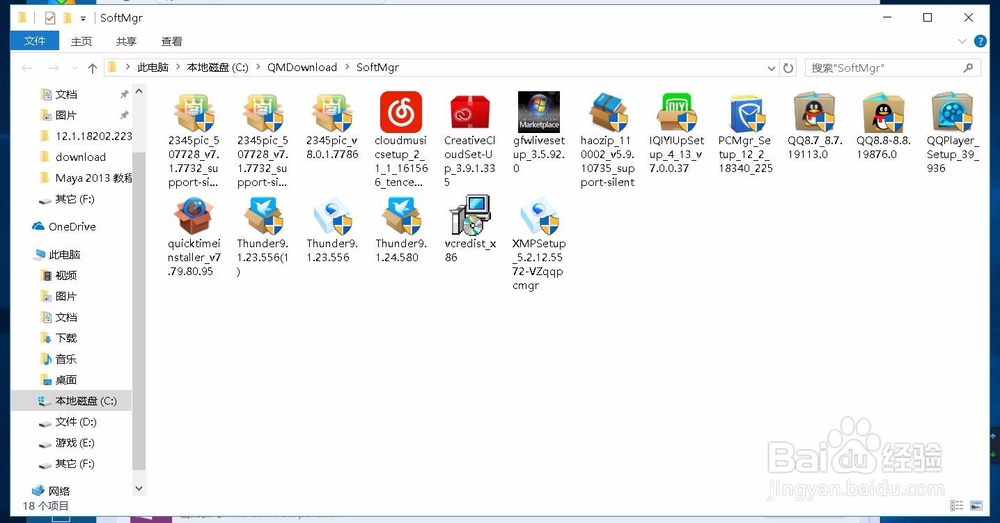Select IQIYIUpSetup_4_13 installer icon
This screenshot has width=1000, height=523.
pos(677,133)
